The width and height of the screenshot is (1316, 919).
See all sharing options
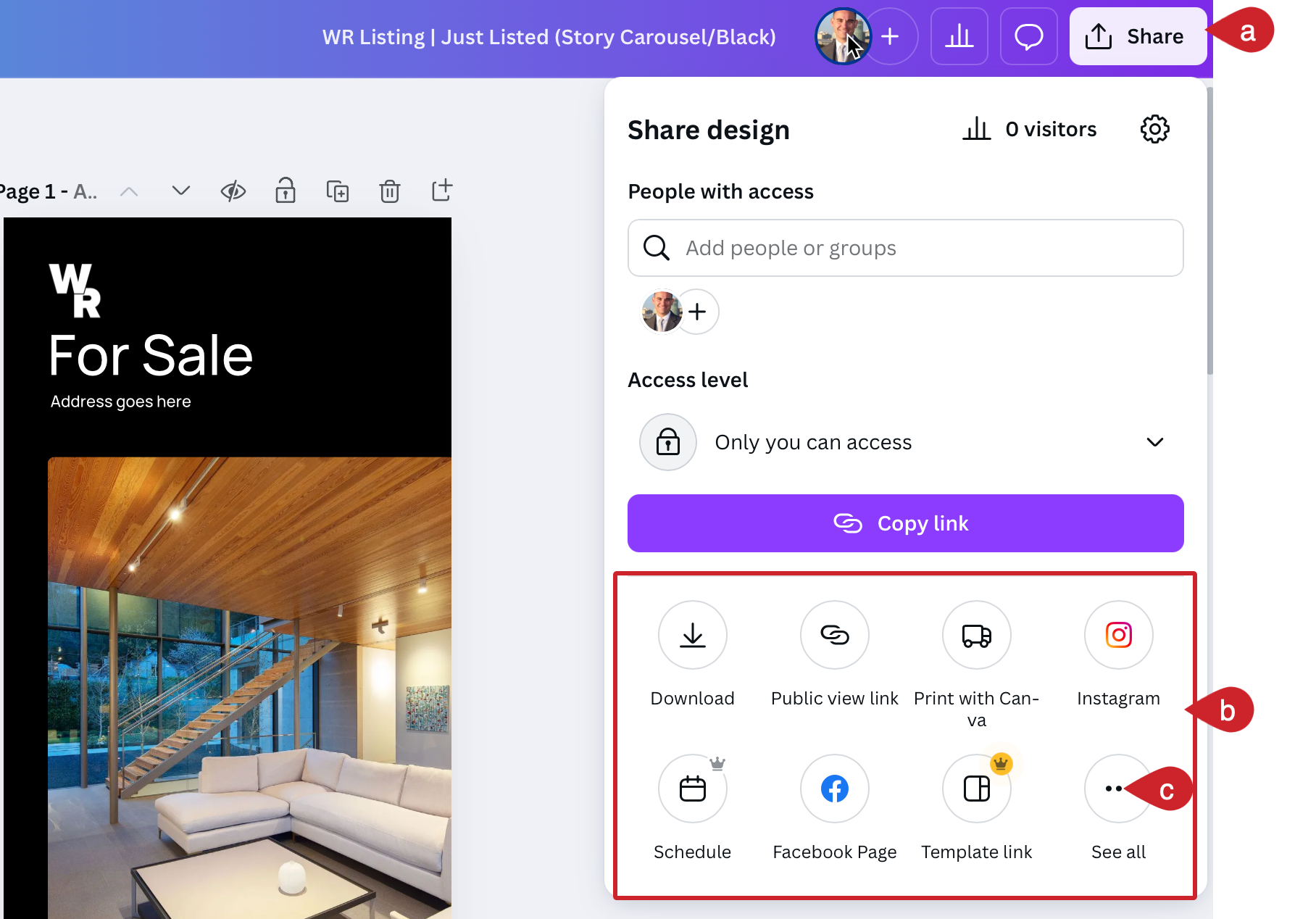(x=1118, y=789)
